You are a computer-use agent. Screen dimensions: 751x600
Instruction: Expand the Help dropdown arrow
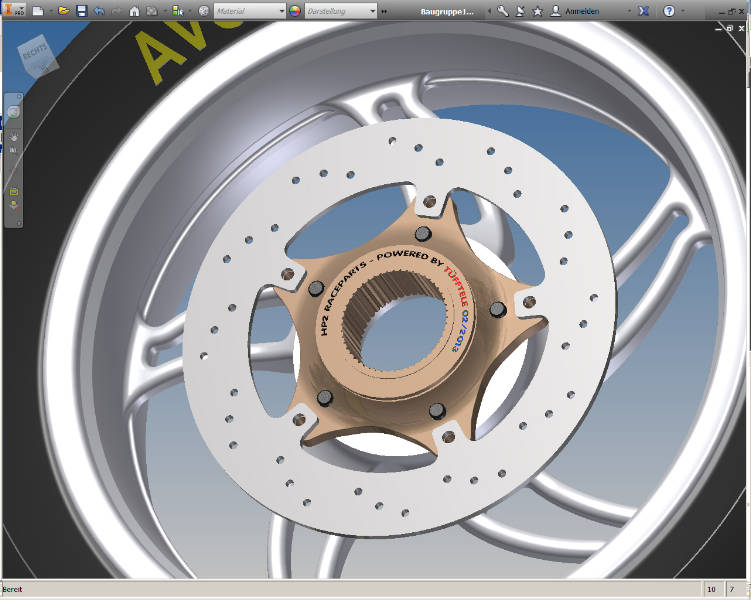[x=683, y=11]
